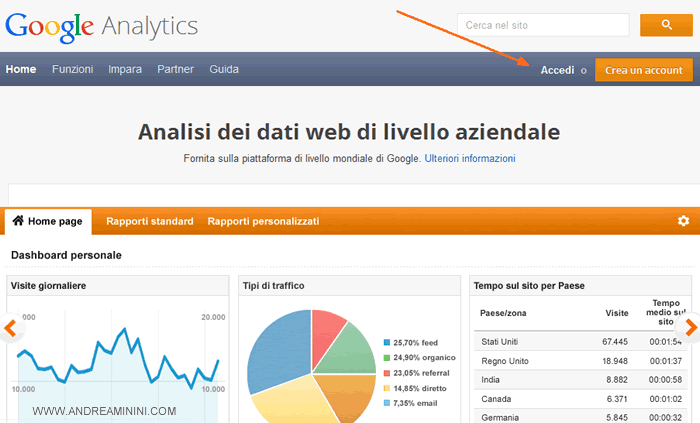700x423 pixels.
Task: Click the 'Tipi di traffico' widget title
Action: [273, 286]
